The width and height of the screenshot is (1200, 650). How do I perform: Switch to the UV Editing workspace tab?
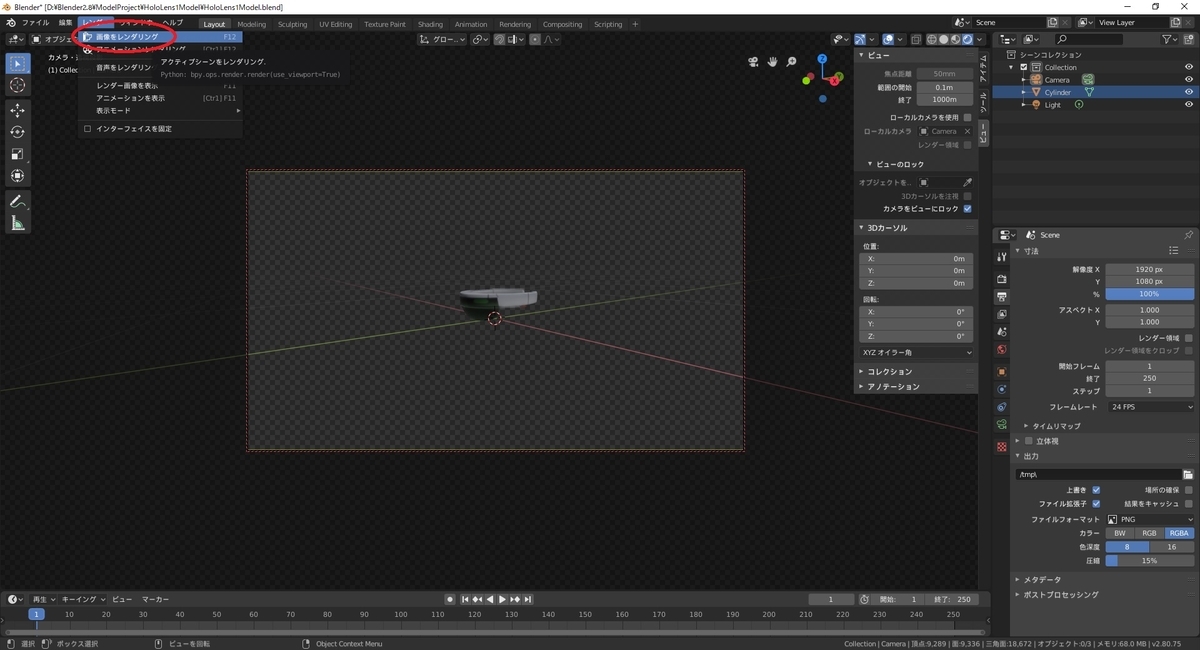point(336,24)
